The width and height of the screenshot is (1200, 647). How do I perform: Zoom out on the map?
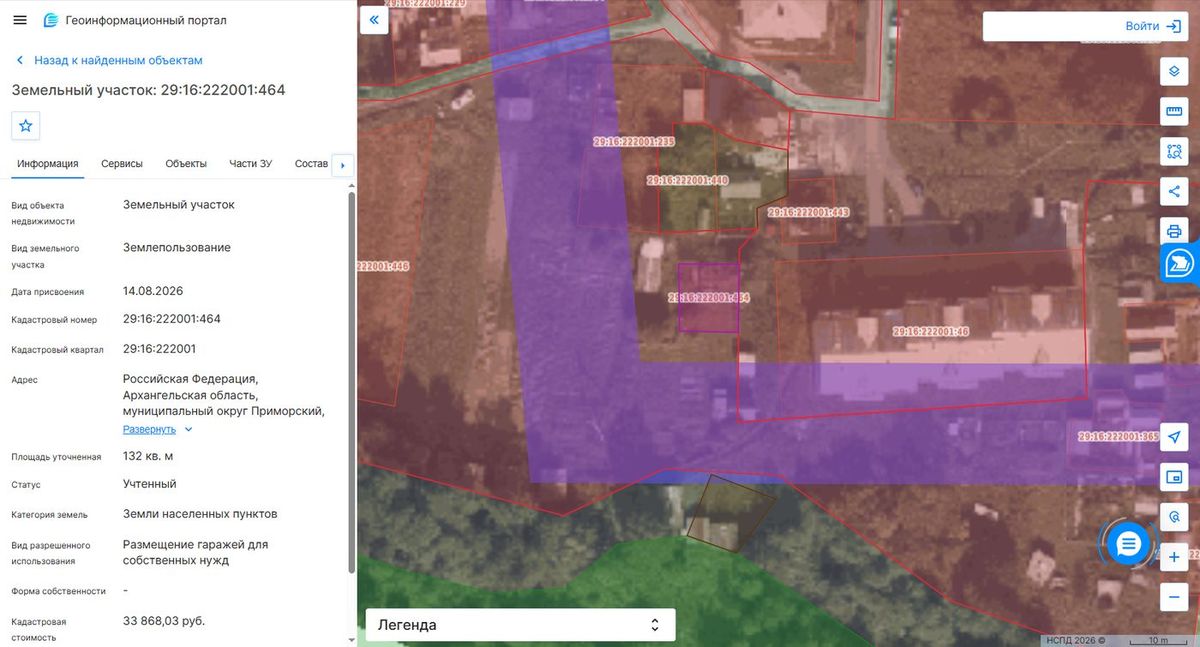[x=1174, y=597]
